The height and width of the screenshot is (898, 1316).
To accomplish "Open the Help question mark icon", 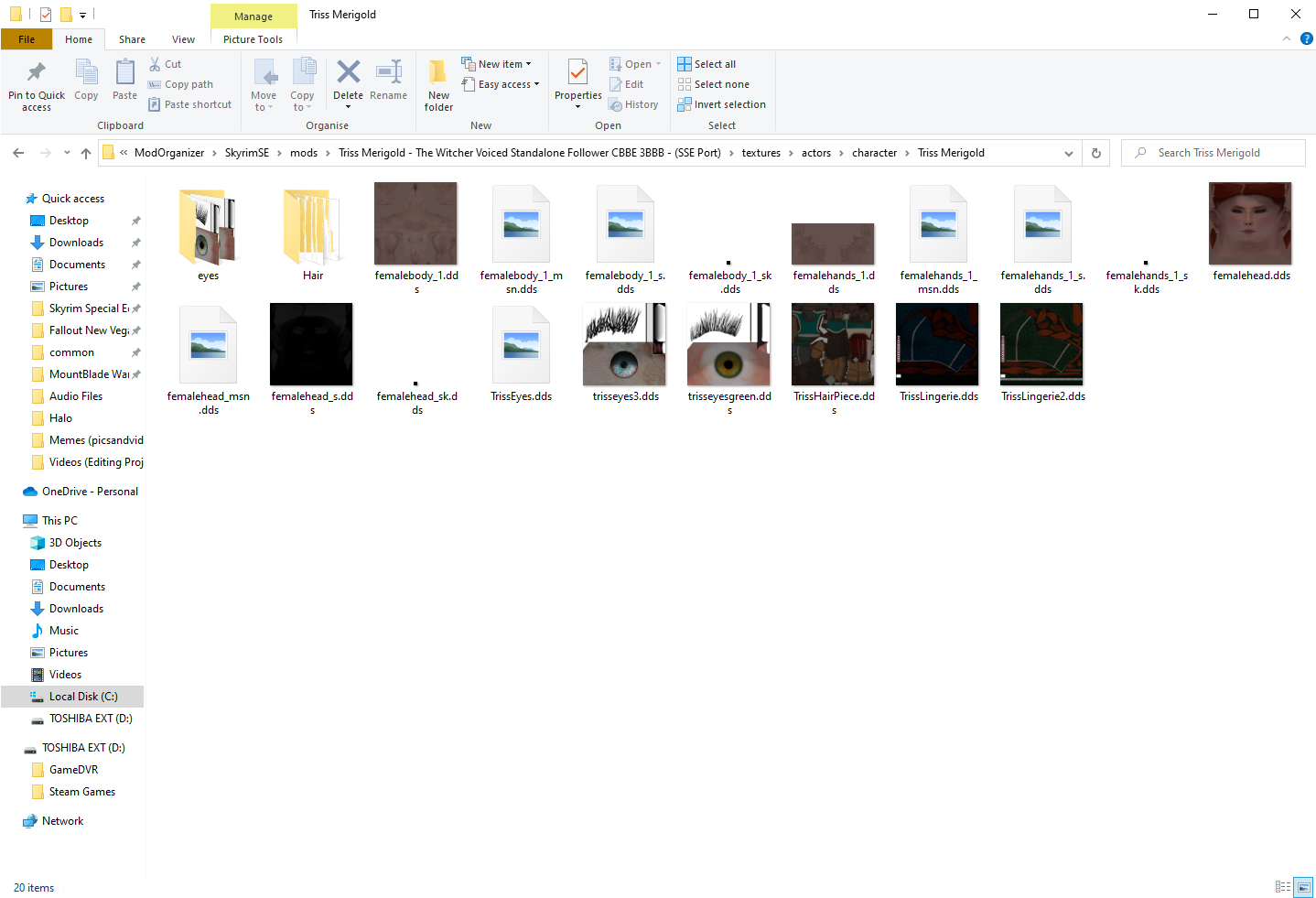I will 1306,38.
